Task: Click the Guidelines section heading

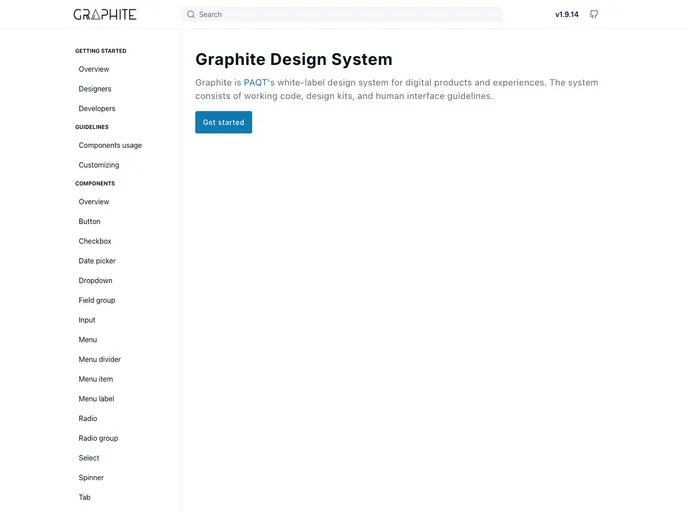Action: (x=92, y=127)
